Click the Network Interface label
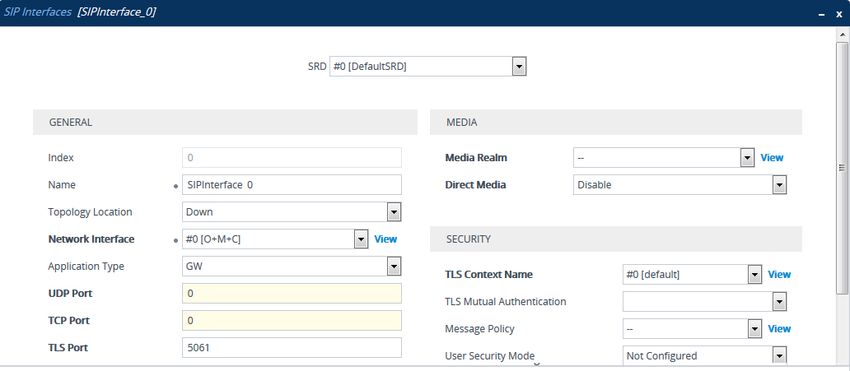 [91, 239]
